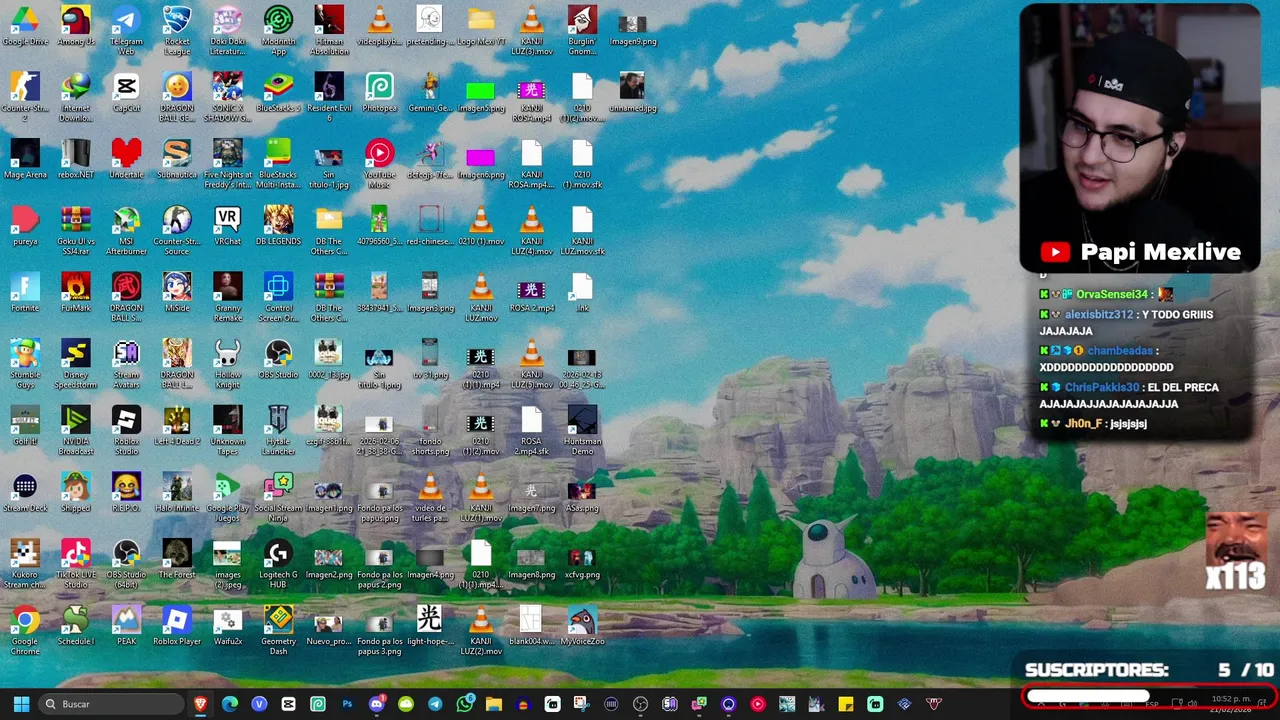Screen dimensions: 1280x720
Task: Open the Stumble Guys desktop shortcut
Action: [x=25, y=364]
